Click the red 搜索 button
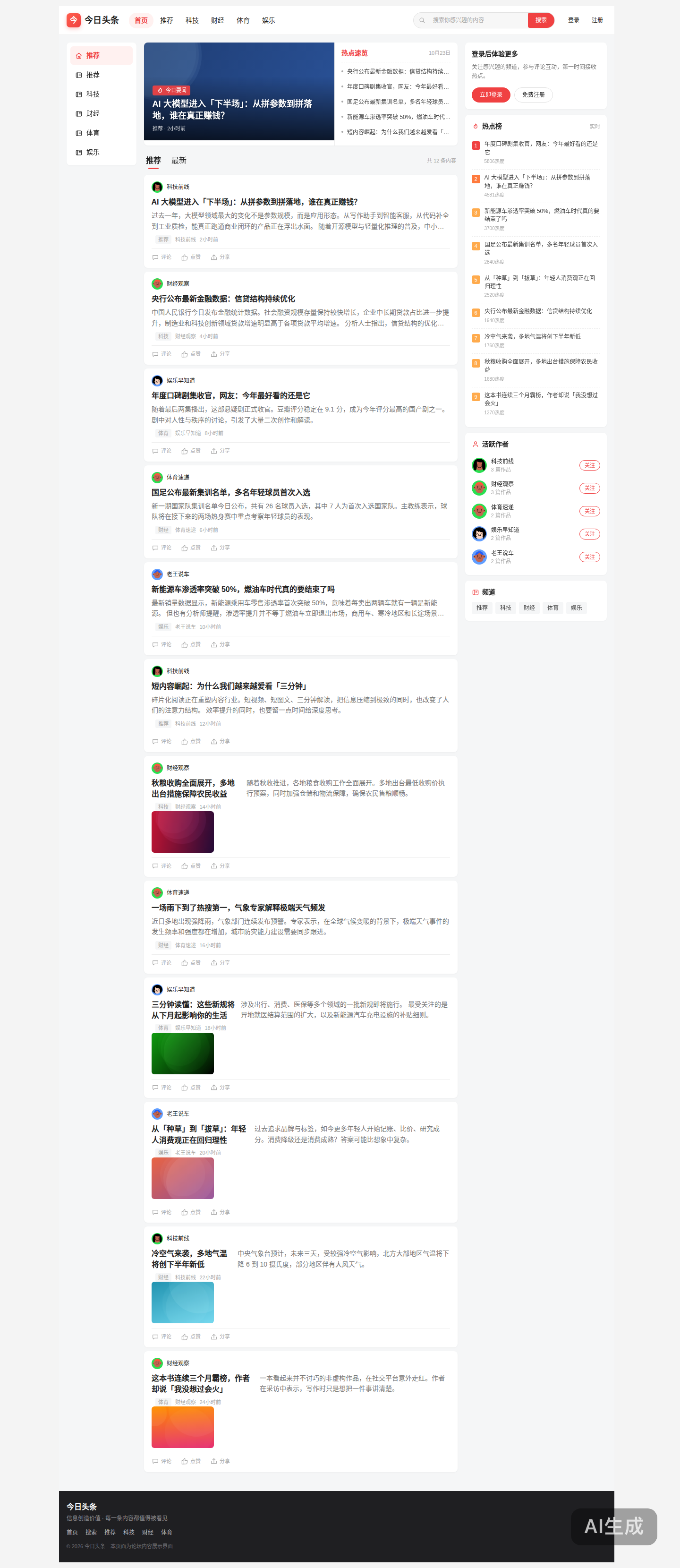680x1568 pixels. click(x=541, y=20)
